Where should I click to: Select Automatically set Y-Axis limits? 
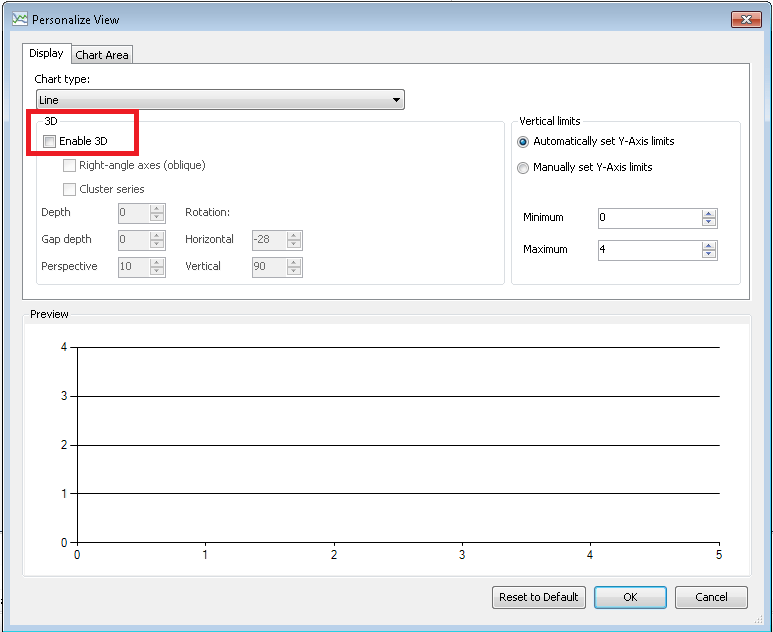pos(523,142)
